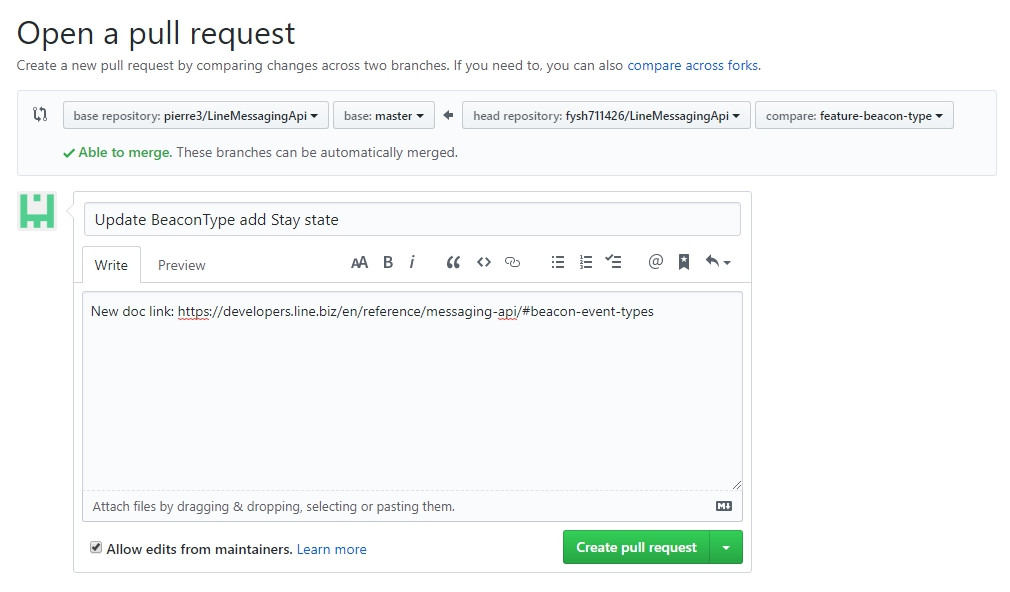
Task: Switch to the Preview tab
Action: [x=181, y=265]
